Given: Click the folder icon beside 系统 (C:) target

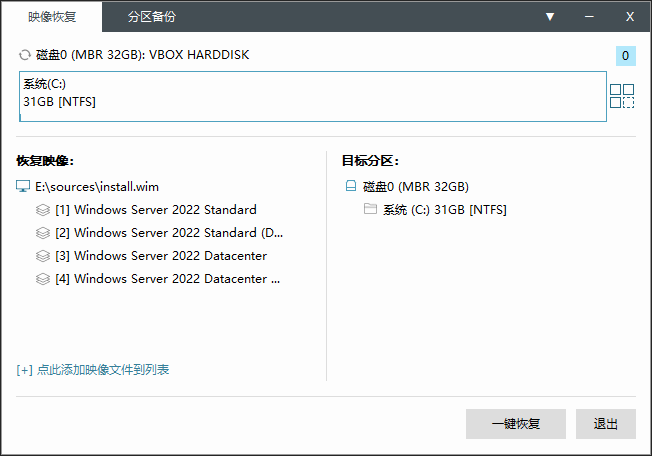Looking at the screenshot, I should coord(370,210).
